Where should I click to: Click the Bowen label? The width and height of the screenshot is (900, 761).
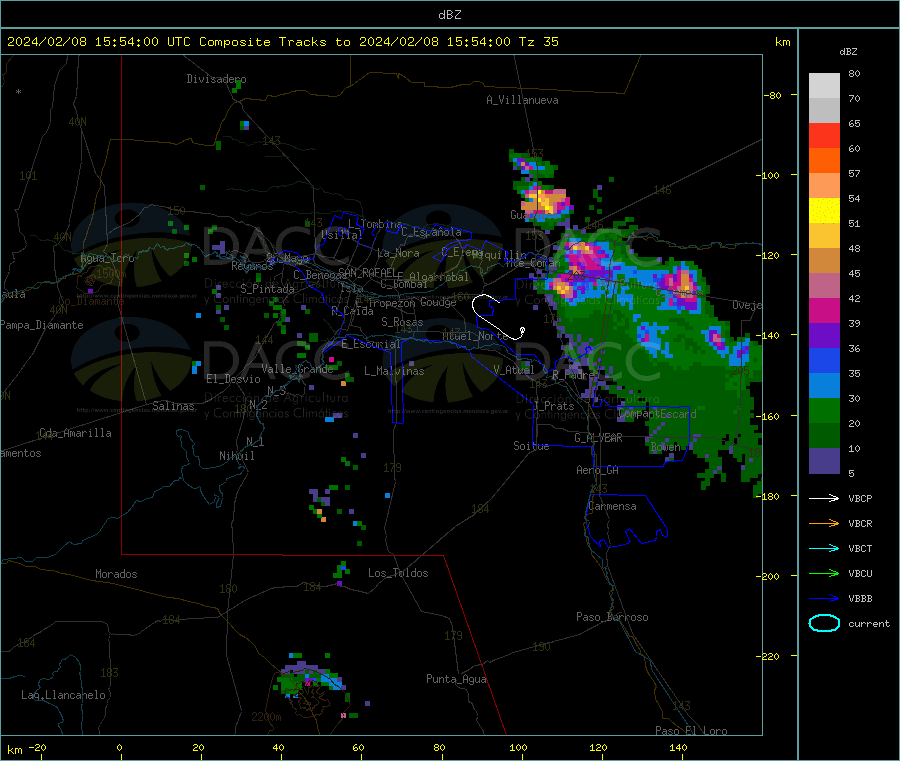point(666,446)
